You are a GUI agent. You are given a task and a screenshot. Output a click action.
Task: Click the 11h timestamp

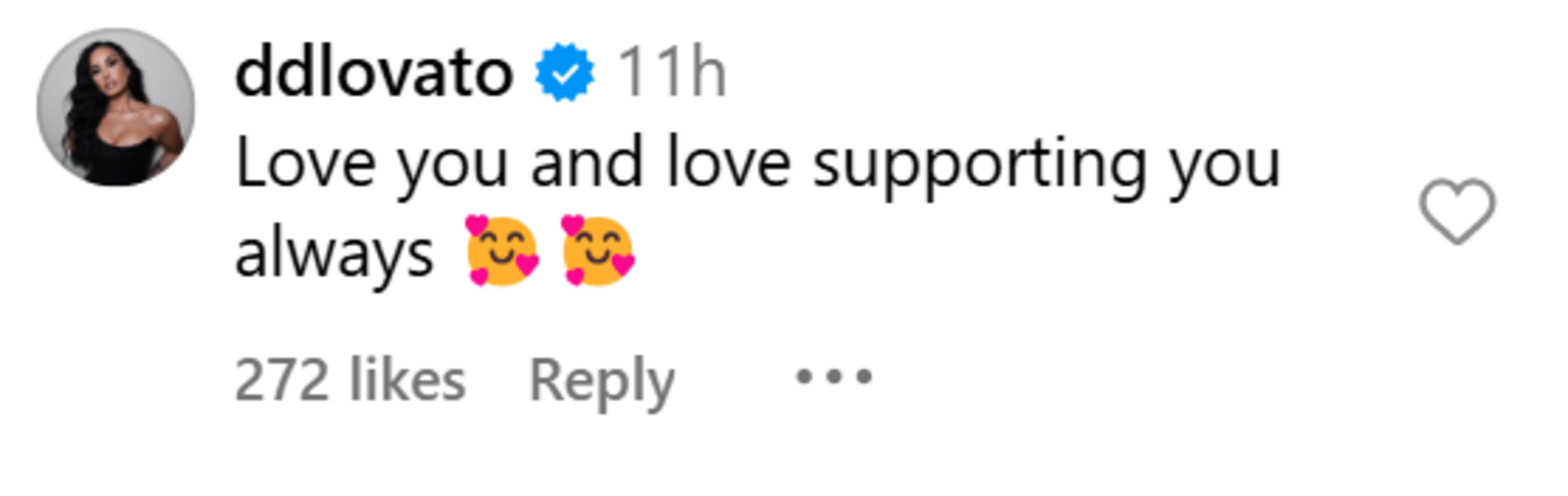pos(671,74)
